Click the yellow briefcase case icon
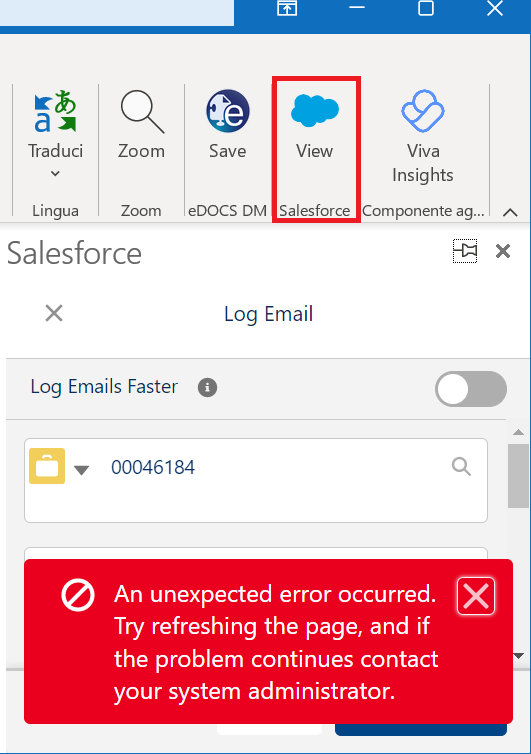This screenshot has width=531, height=754. [47, 466]
